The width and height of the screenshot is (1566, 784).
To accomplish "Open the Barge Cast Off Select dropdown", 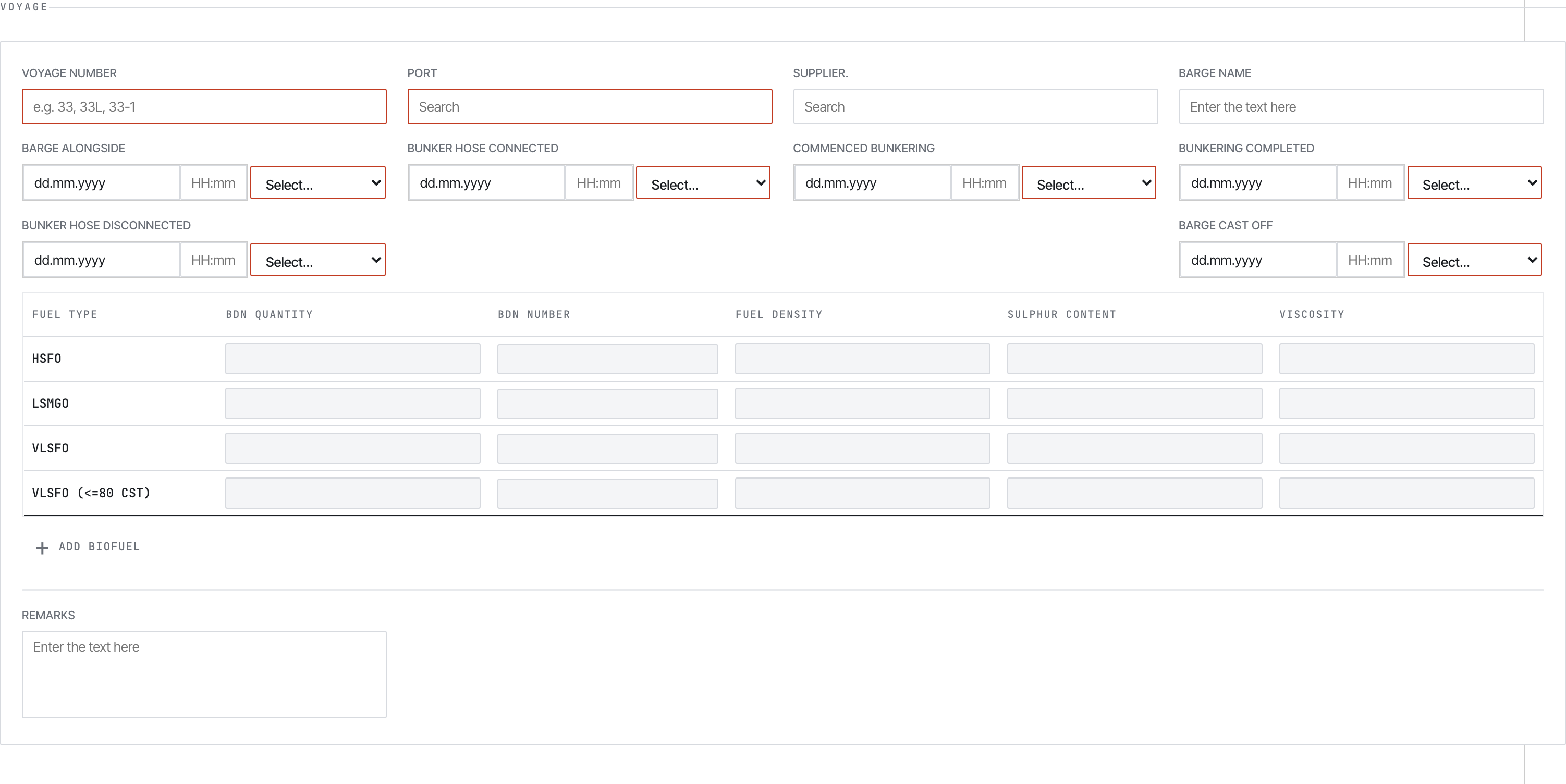I will click(1474, 260).
